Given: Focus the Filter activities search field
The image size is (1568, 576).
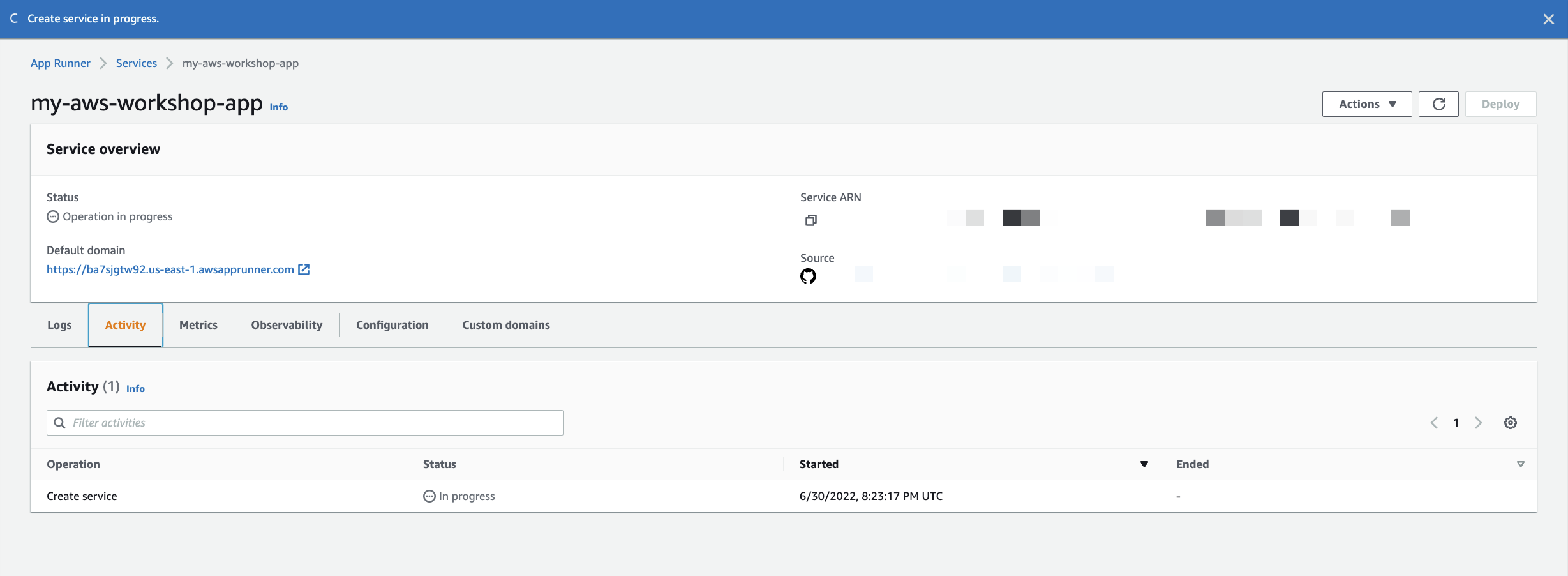Looking at the screenshot, I should (305, 423).
